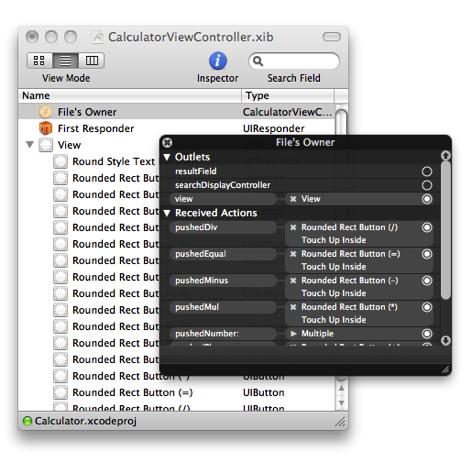Click pushedMinus action connection circle

coord(427,280)
